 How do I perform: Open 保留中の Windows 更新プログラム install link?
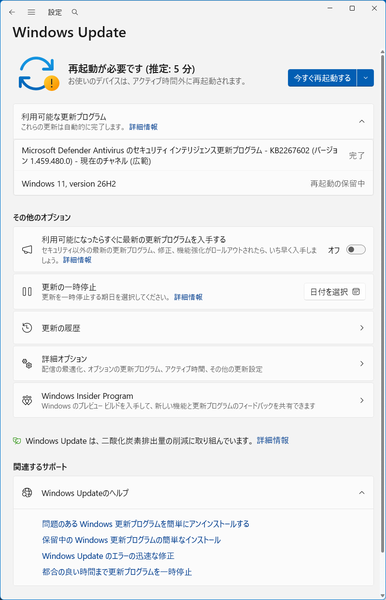pos(132,540)
